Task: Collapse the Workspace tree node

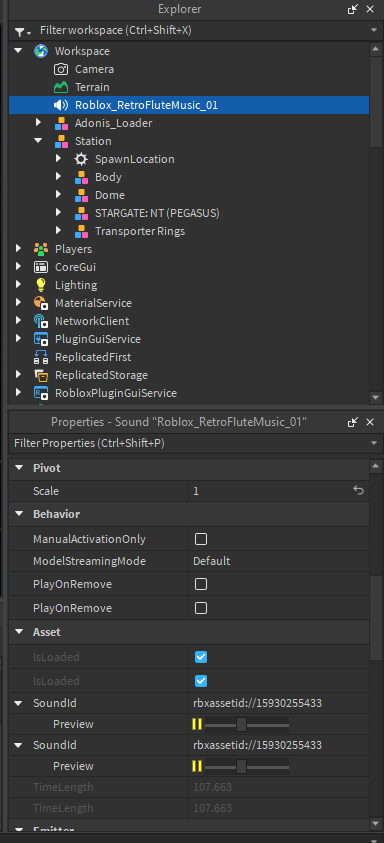Action: coord(18,51)
